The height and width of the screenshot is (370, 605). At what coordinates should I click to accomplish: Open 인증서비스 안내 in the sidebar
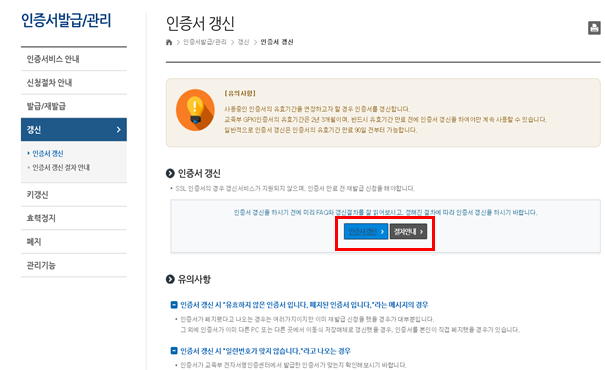(x=74, y=59)
